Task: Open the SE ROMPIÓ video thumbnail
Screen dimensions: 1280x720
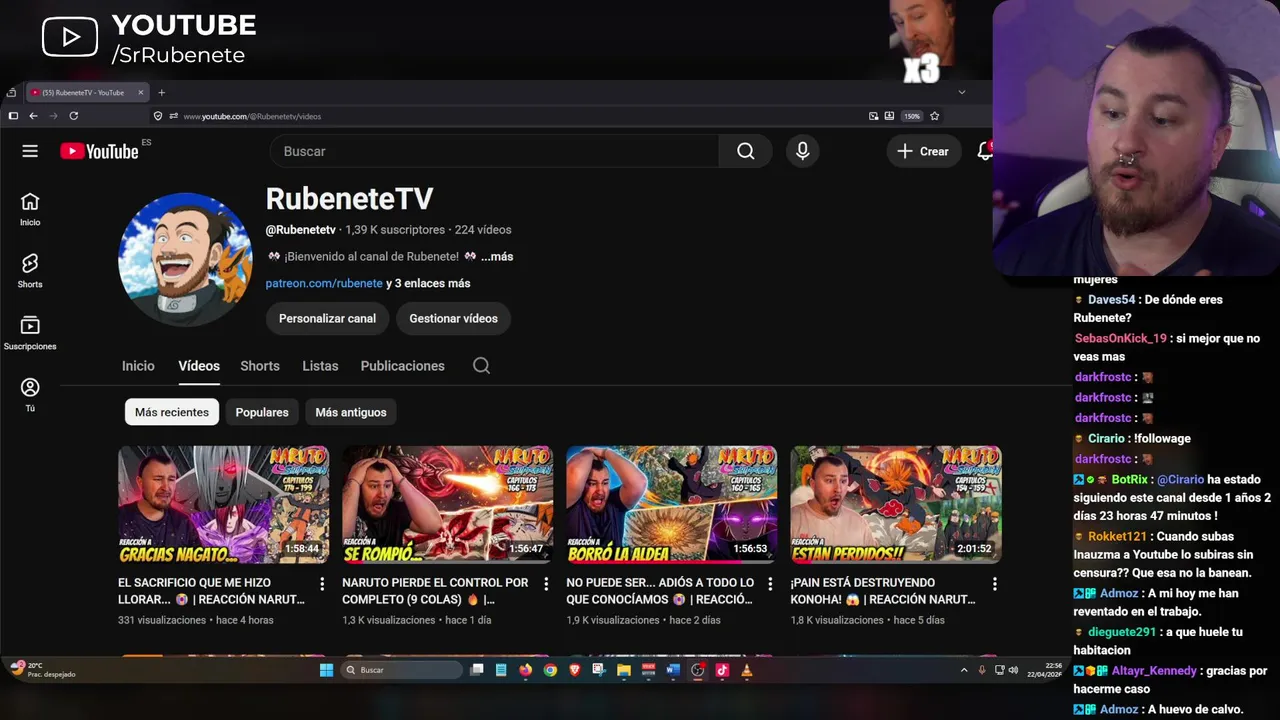Action: point(447,505)
